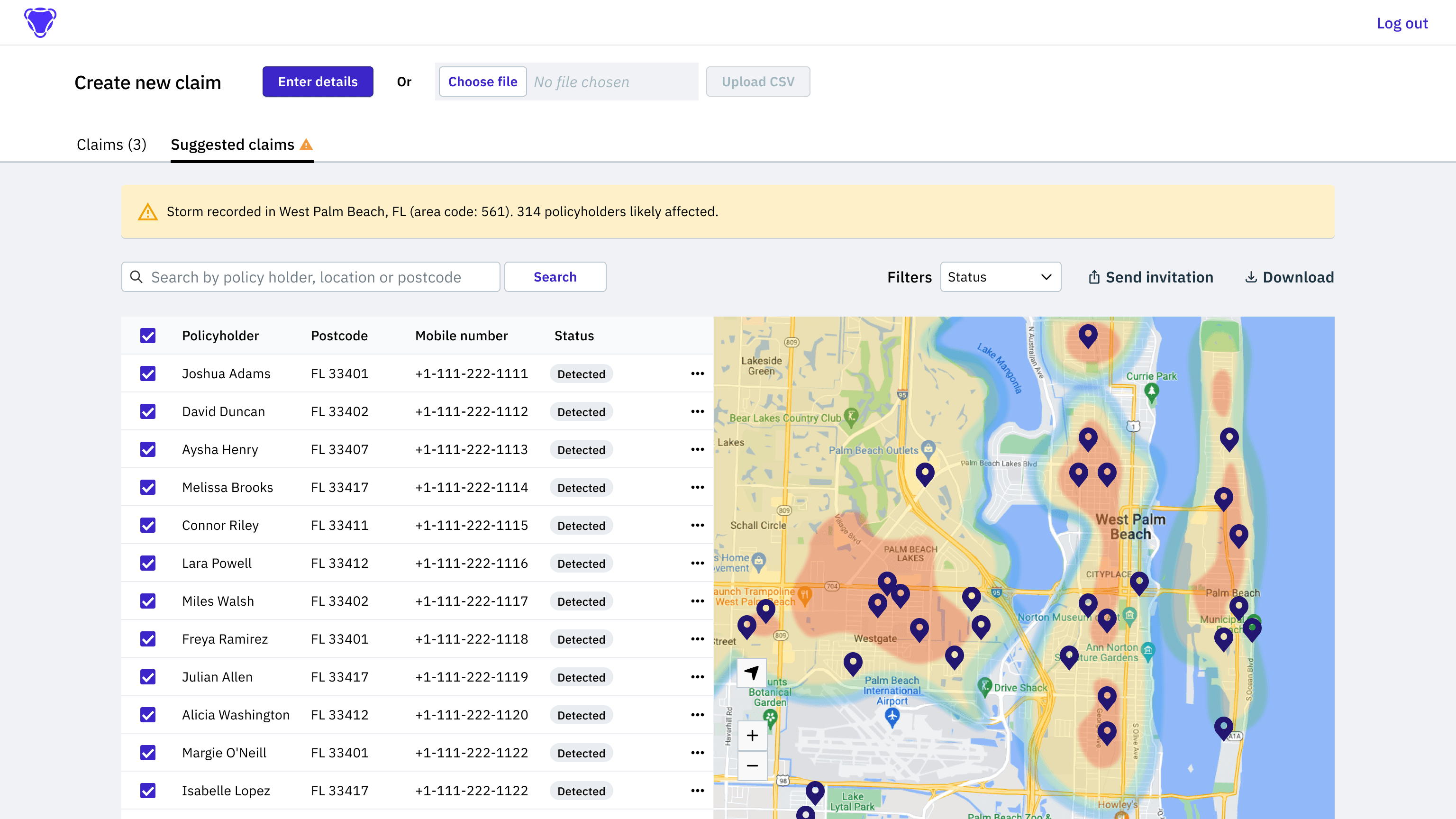Click the map zoom in plus button

752,736
